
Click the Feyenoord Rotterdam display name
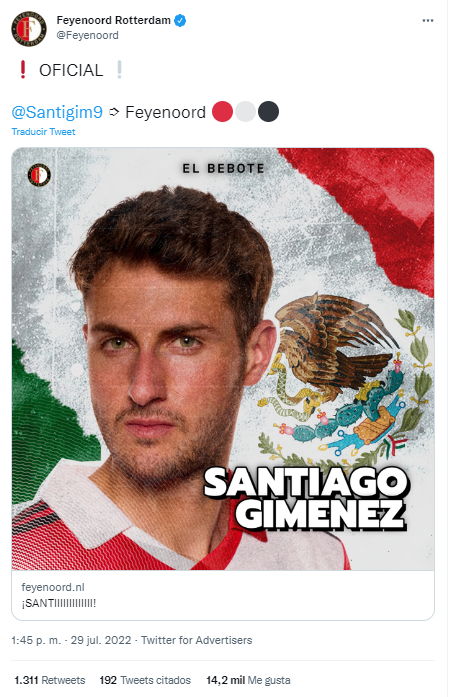click(x=113, y=20)
